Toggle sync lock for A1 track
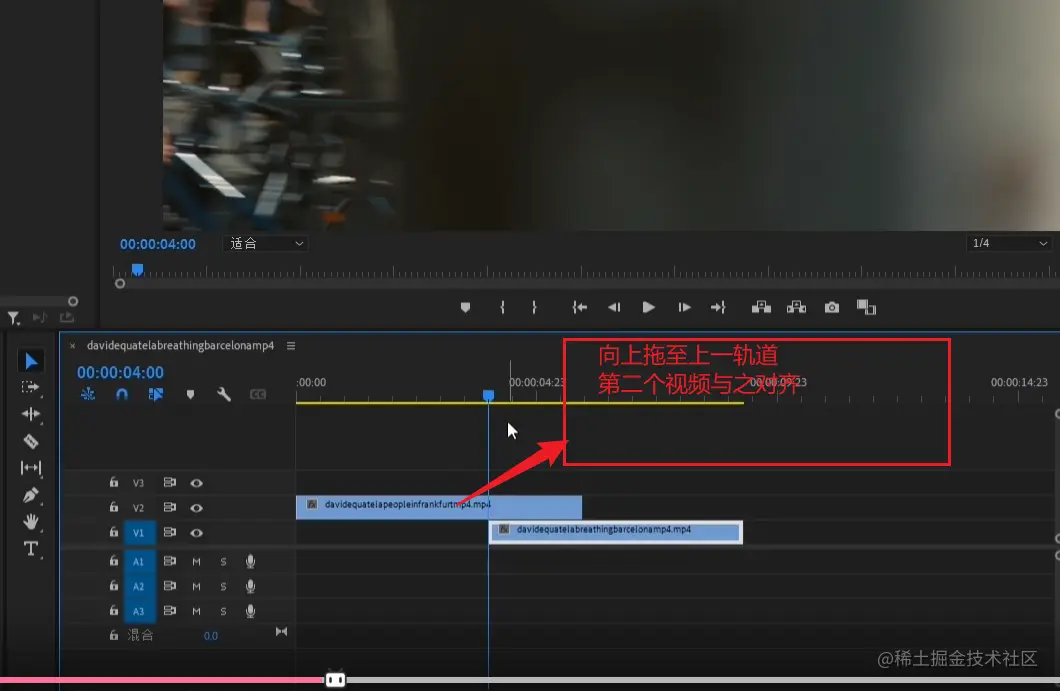 point(170,561)
